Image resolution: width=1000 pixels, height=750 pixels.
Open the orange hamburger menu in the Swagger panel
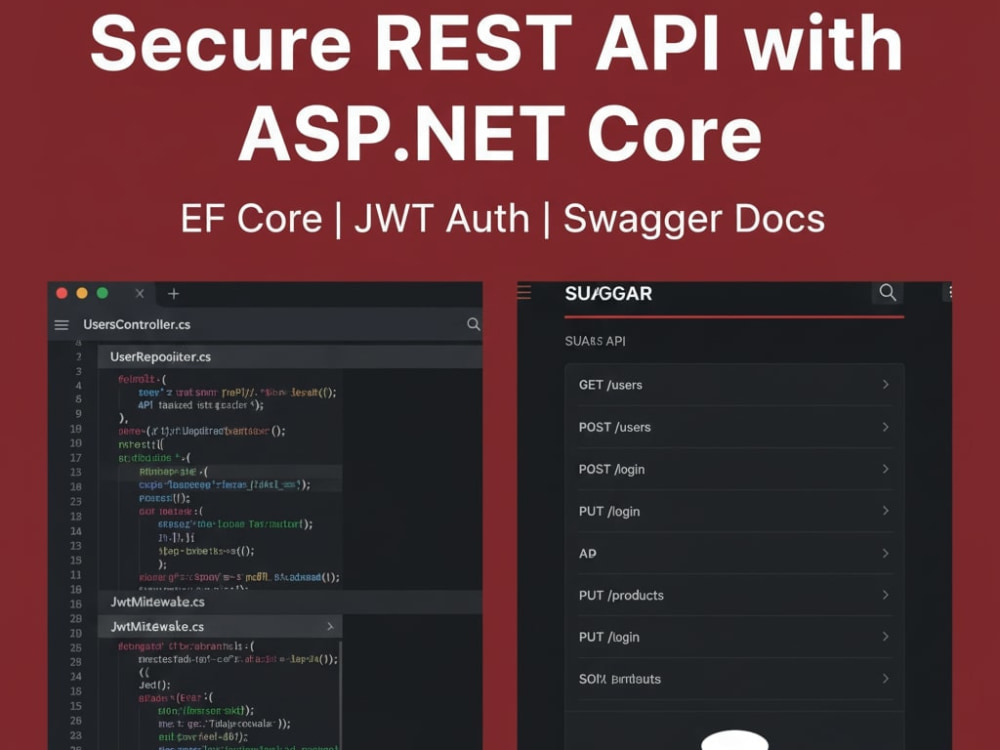[x=524, y=293]
